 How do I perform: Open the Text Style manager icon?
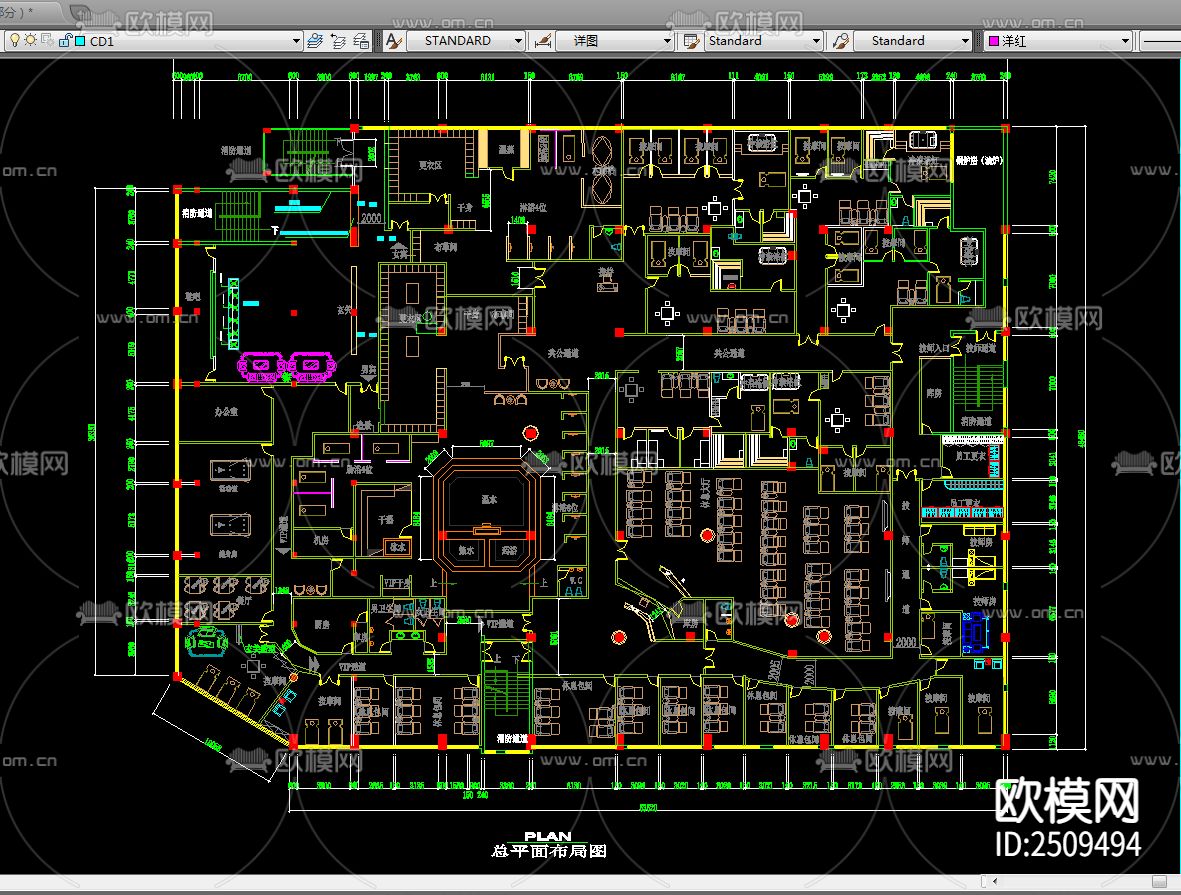[393, 41]
